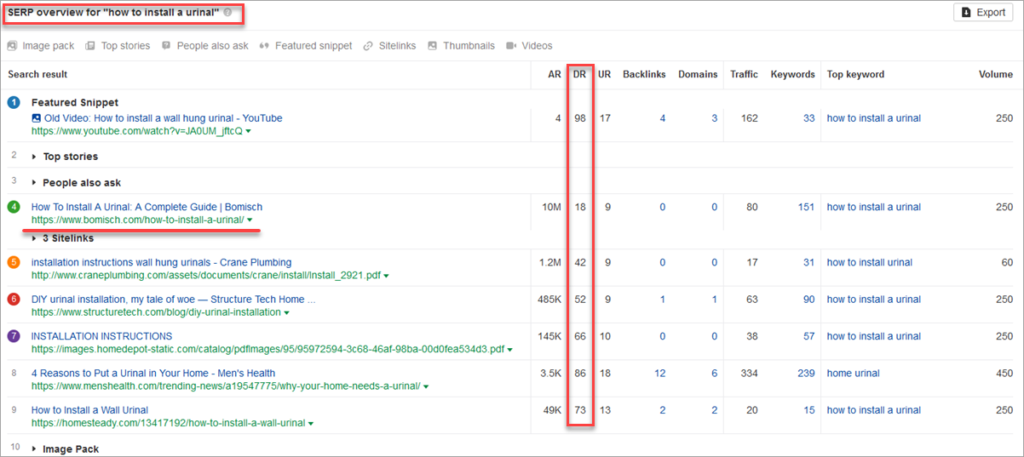1024x457 pixels.
Task: Expand the Image Pack row
Action: (35, 449)
